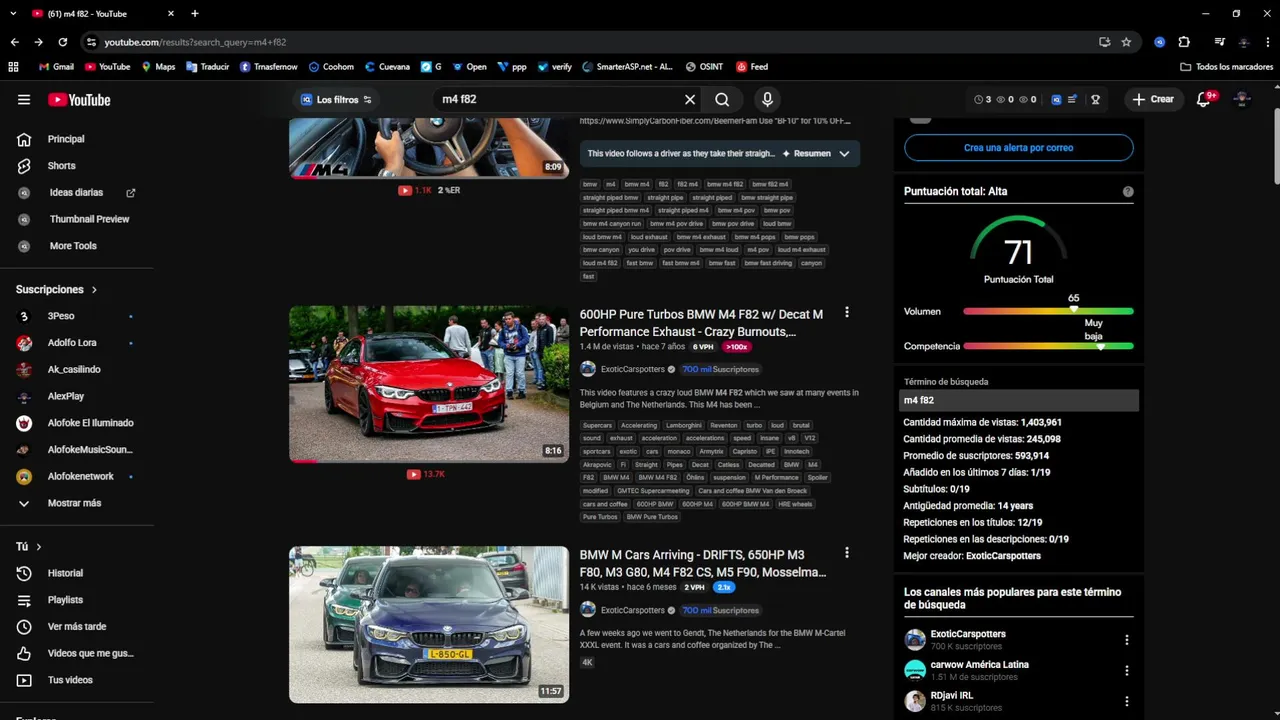Open Ideas diarias in the sidebar
This screenshot has height=720, width=1280.
(x=77, y=192)
